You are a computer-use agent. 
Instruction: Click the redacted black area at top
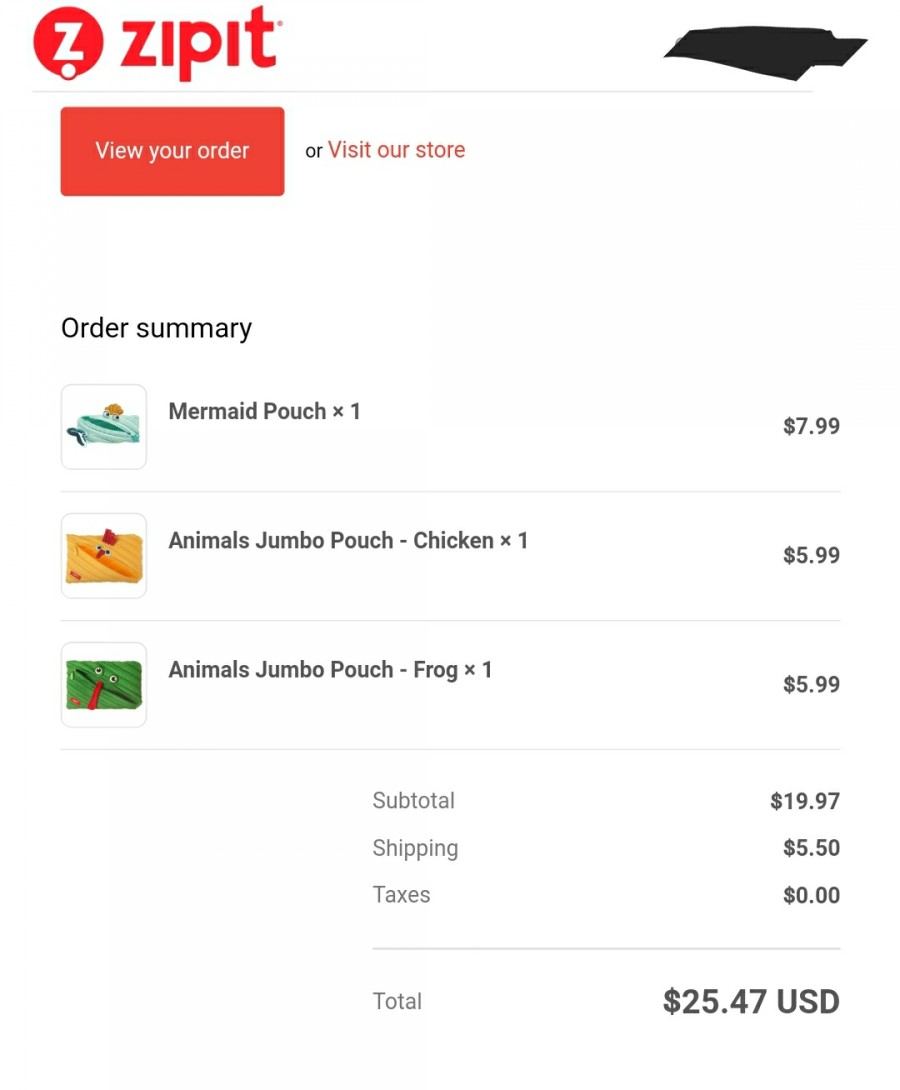click(x=764, y=52)
